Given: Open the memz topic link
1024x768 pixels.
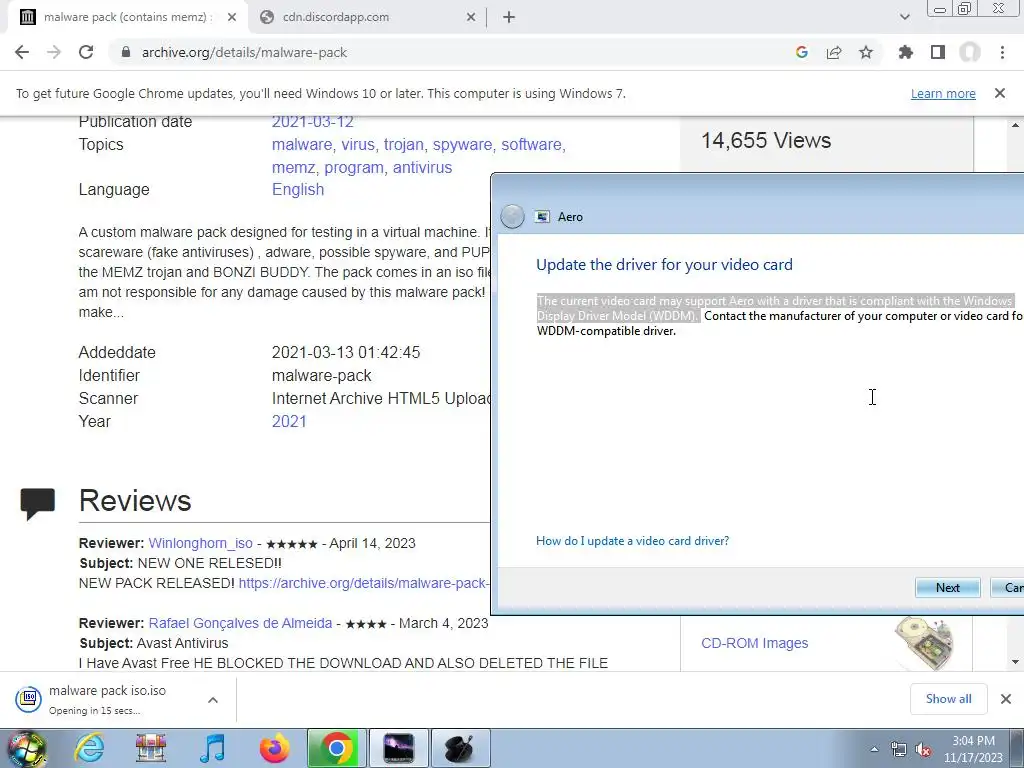Looking at the screenshot, I should pyautogui.click(x=293, y=167).
